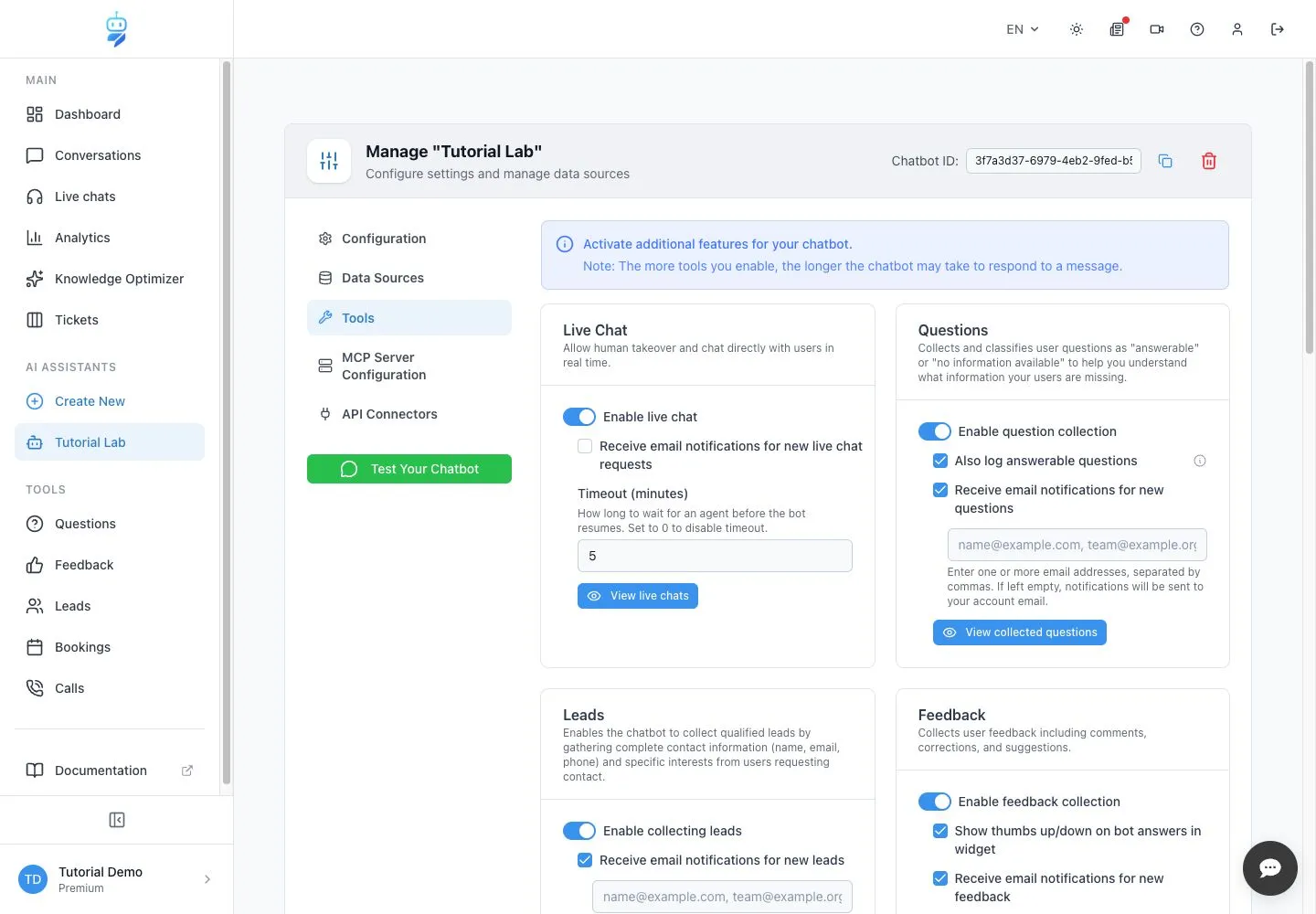Image resolution: width=1316 pixels, height=914 pixels.
Task: Uncheck email notifications for new feedback
Action: coord(939,878)
